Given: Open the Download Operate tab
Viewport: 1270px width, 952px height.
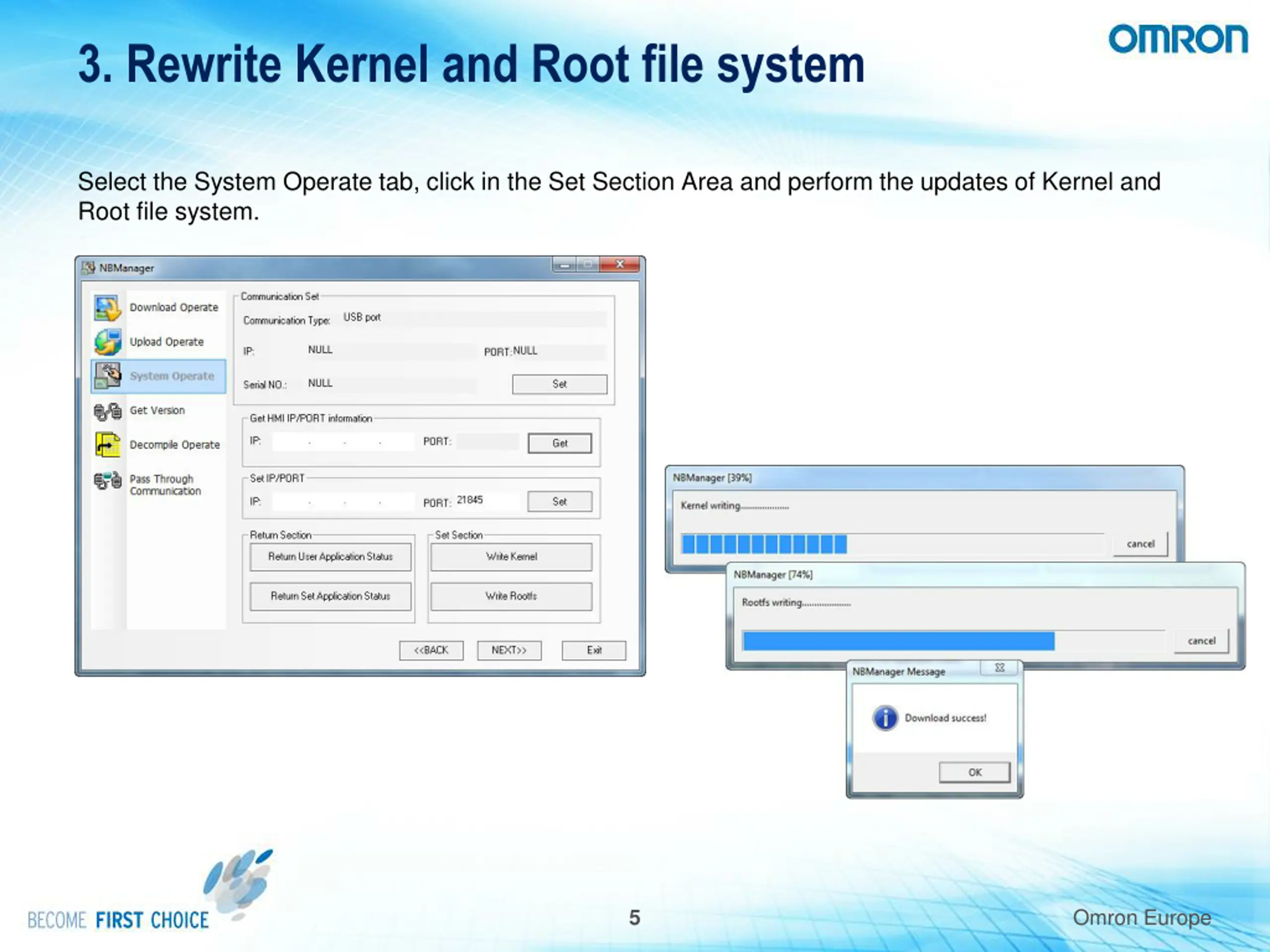Looking at the screenshot, I should click(158, 307).
